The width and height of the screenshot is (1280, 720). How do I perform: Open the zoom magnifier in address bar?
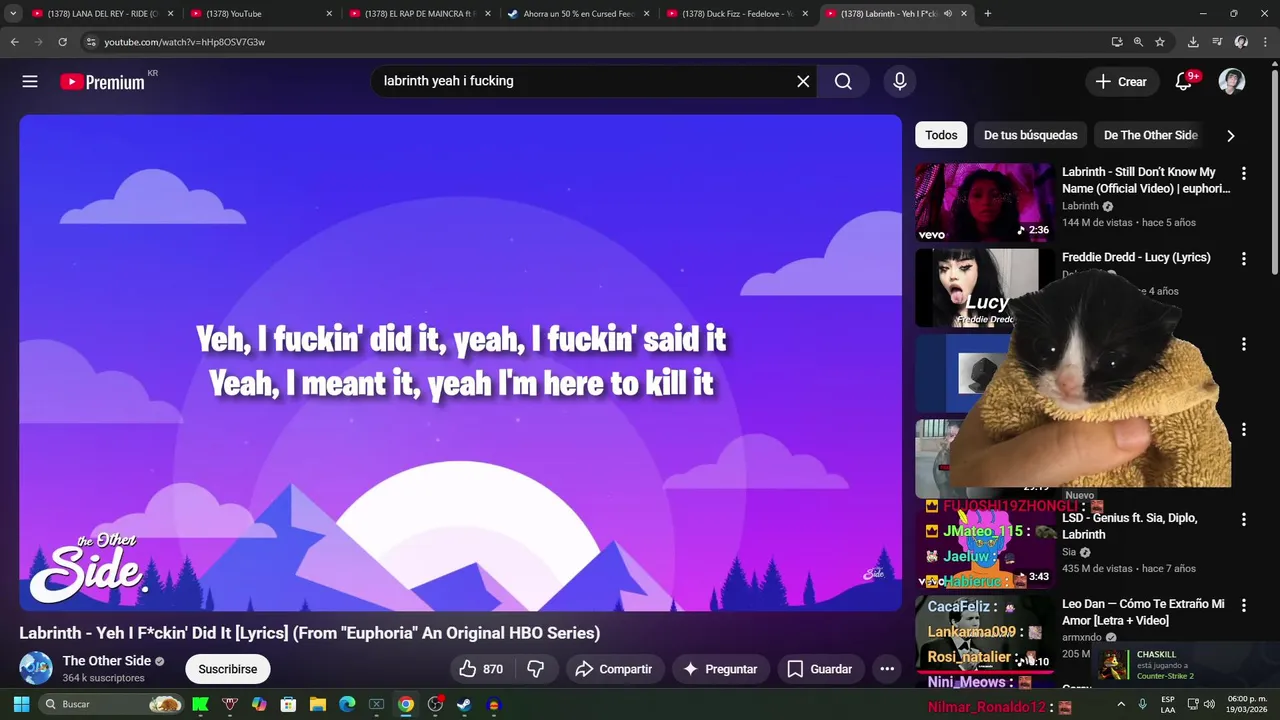1138,42
